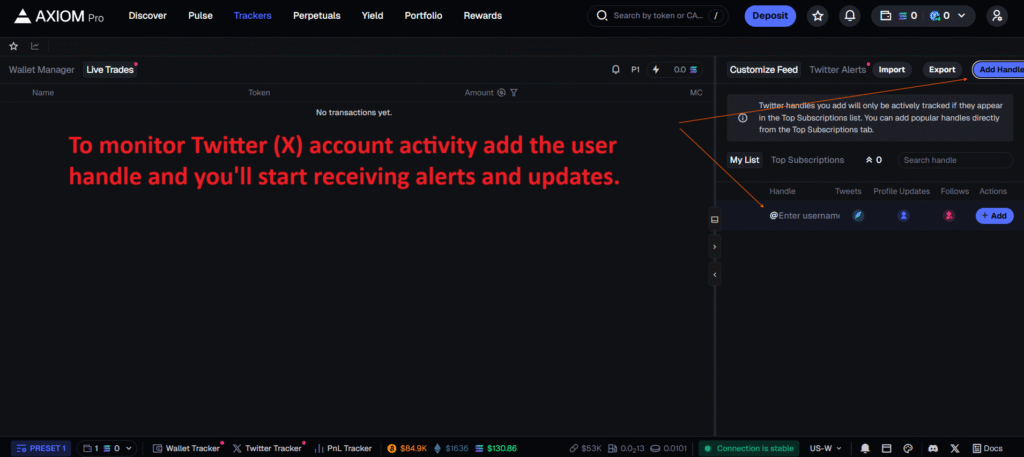This screenshot has width=1024, height=457.
Task: Switch to the Top Subscriptions tab
Action: (807, 160)
